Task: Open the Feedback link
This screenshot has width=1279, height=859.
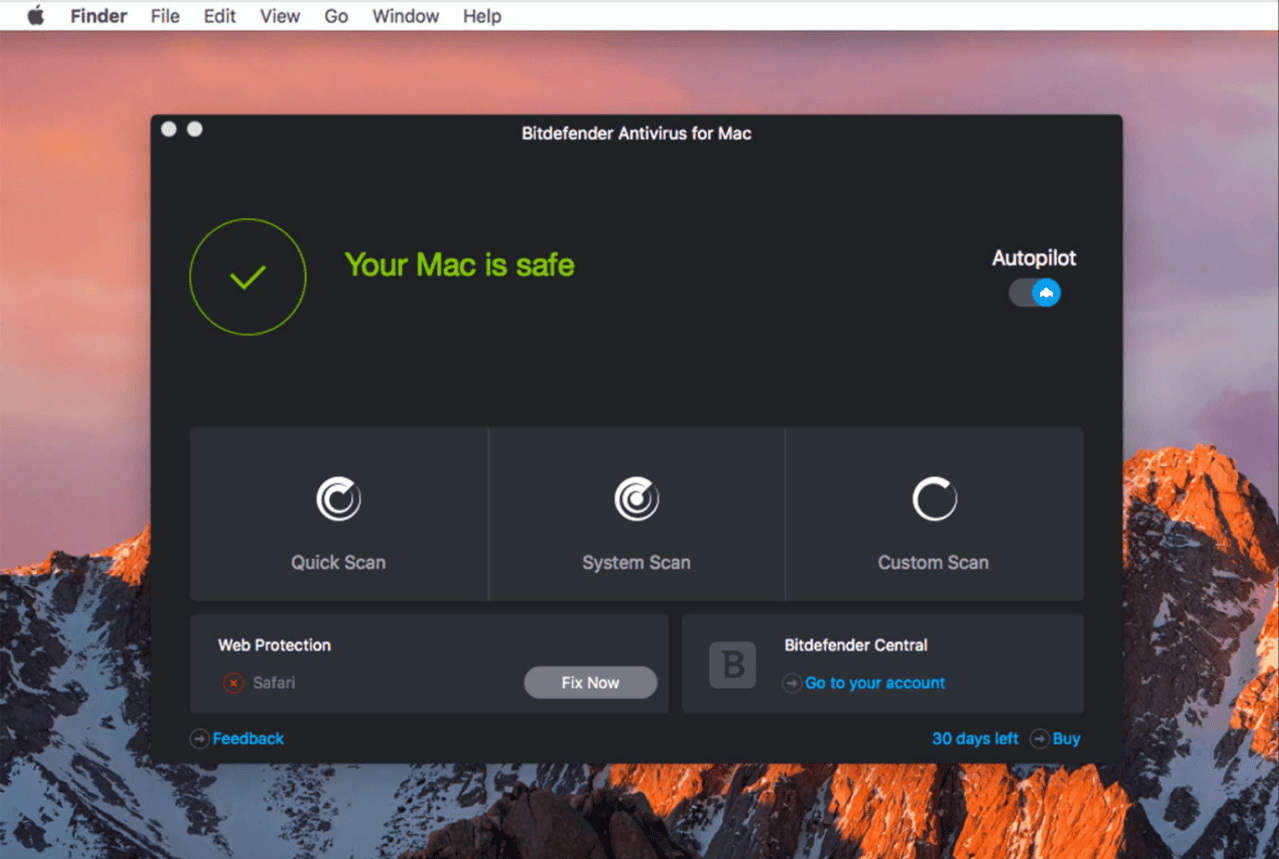Action: coord(248,739)
